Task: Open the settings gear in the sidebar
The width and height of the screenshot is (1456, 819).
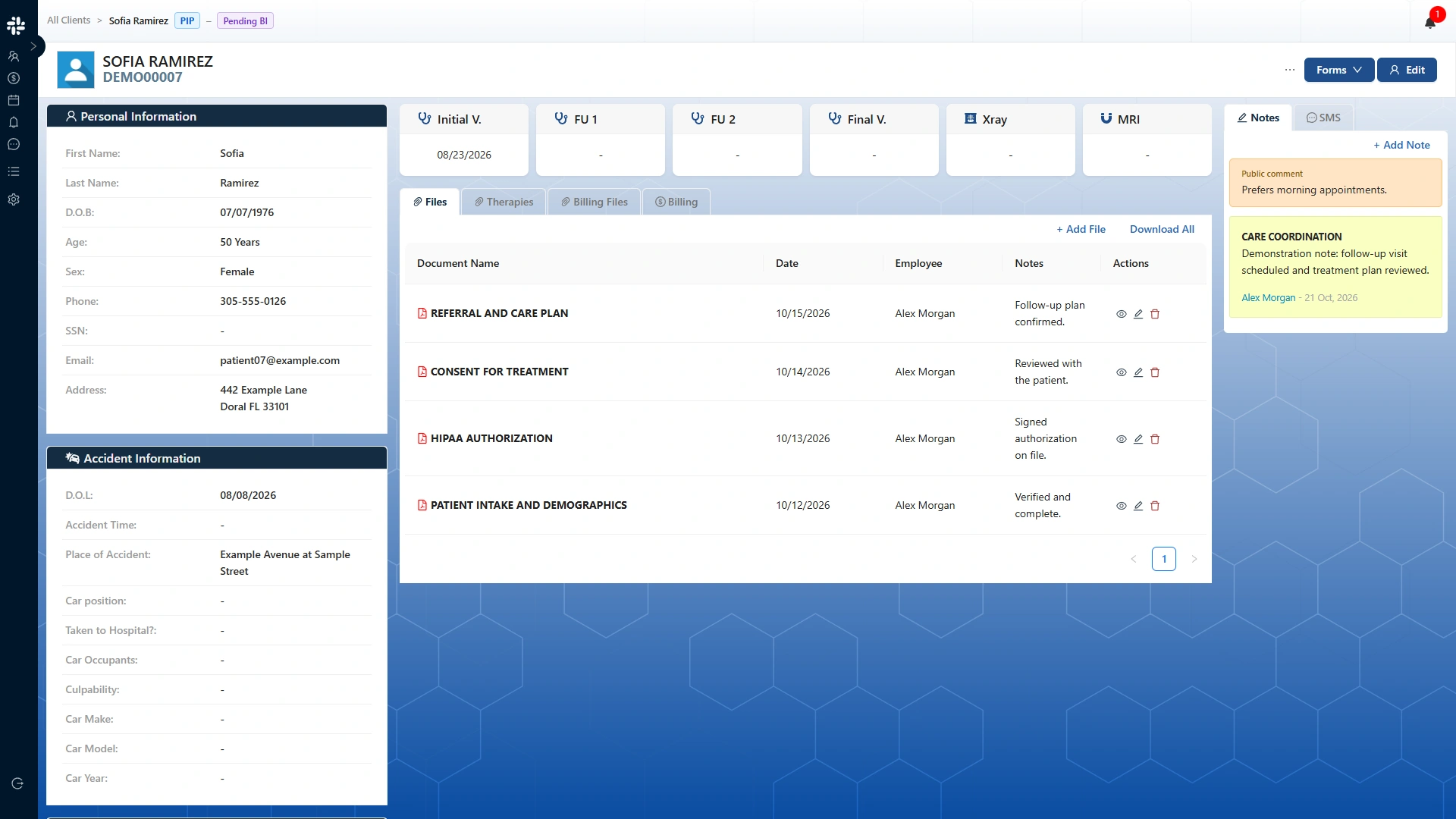Action: [14, 199]
